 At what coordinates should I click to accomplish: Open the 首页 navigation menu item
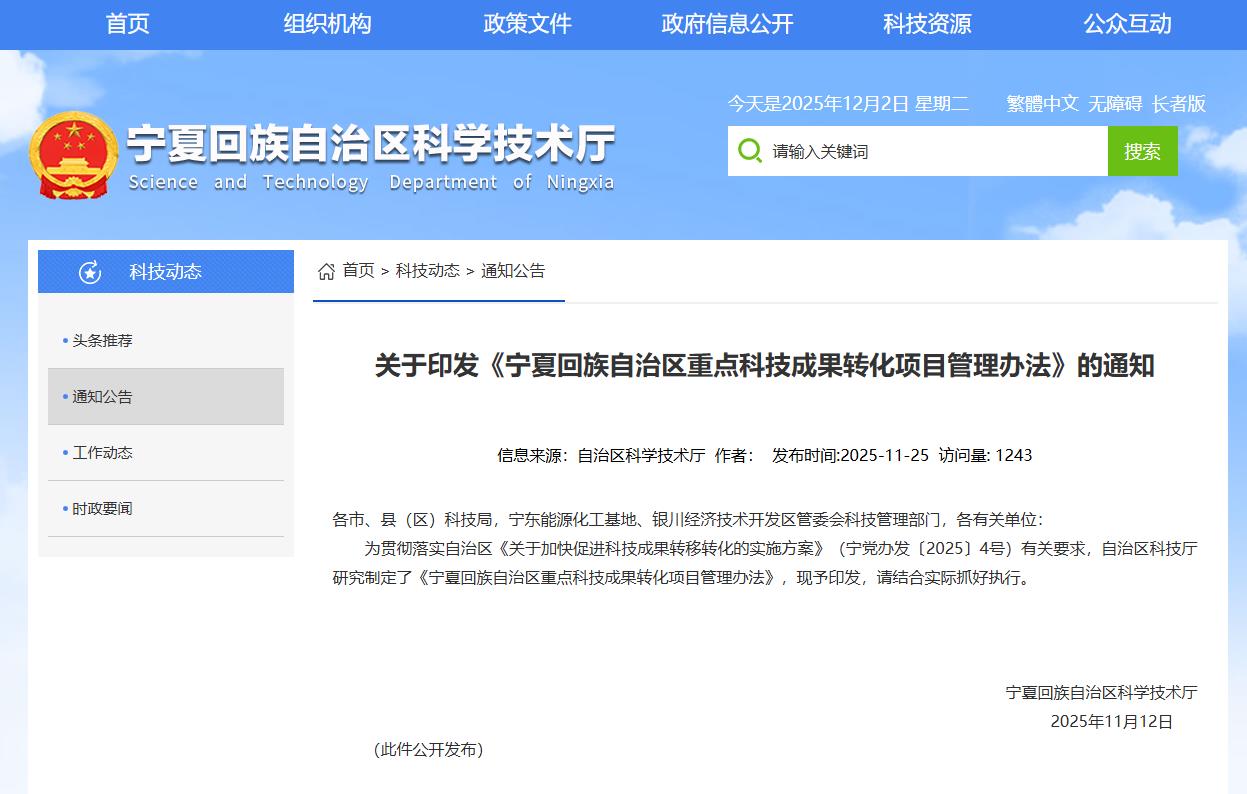point(128,24)
